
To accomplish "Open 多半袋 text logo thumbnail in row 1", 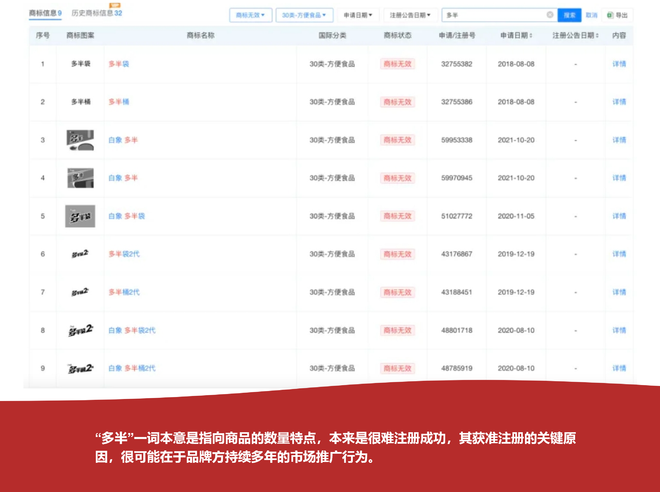I will point(80,64).
